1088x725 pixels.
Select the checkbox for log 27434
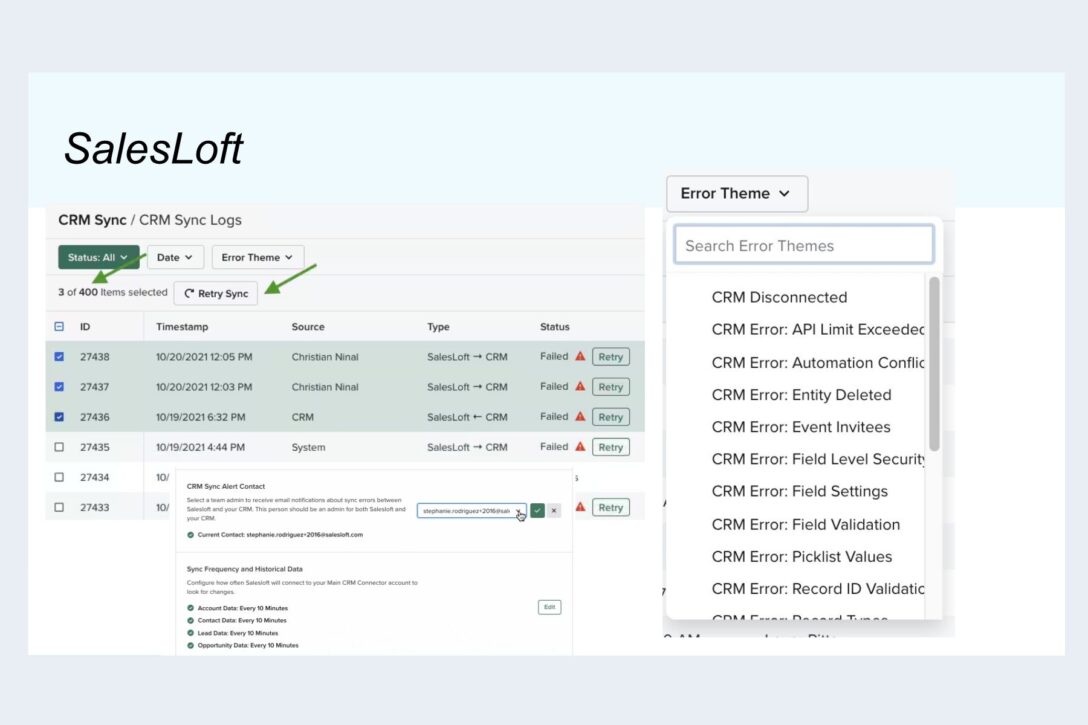coord(59,477)
